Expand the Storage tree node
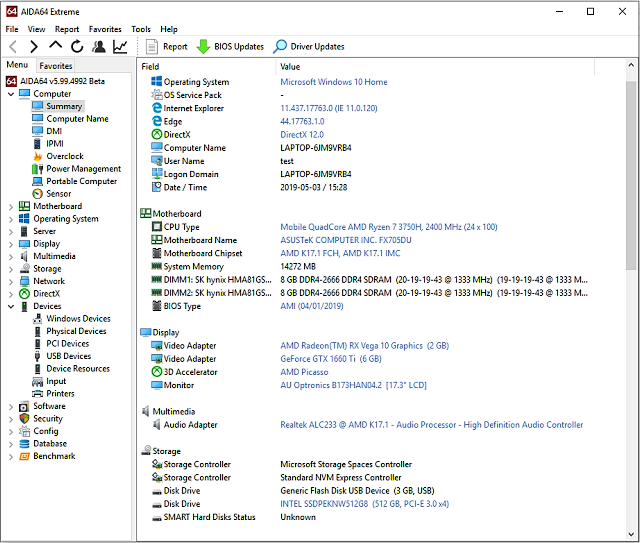The image size is (640, 543). click(11, 269)
